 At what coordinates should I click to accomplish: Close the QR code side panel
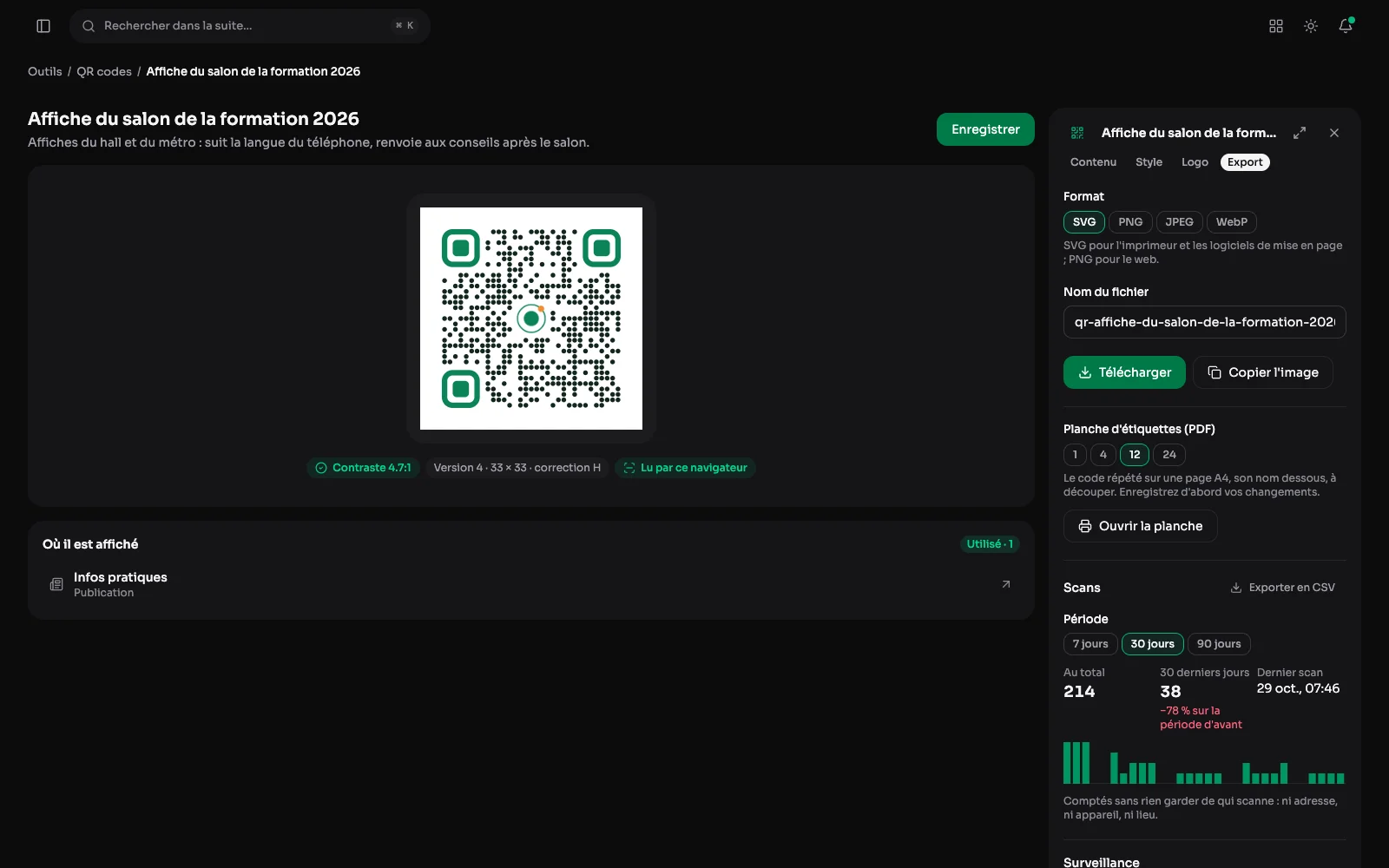coord(1334,133)
